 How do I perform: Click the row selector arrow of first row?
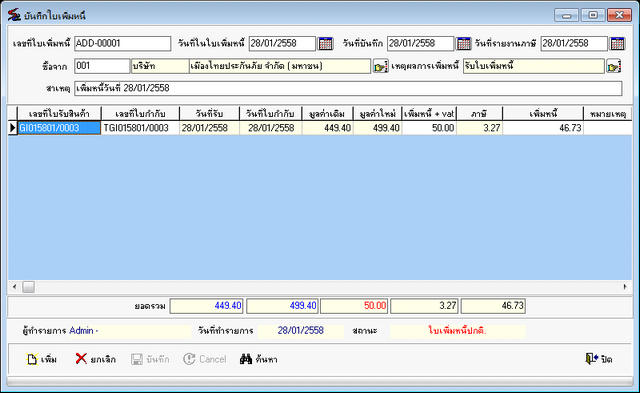coord(13,128)
